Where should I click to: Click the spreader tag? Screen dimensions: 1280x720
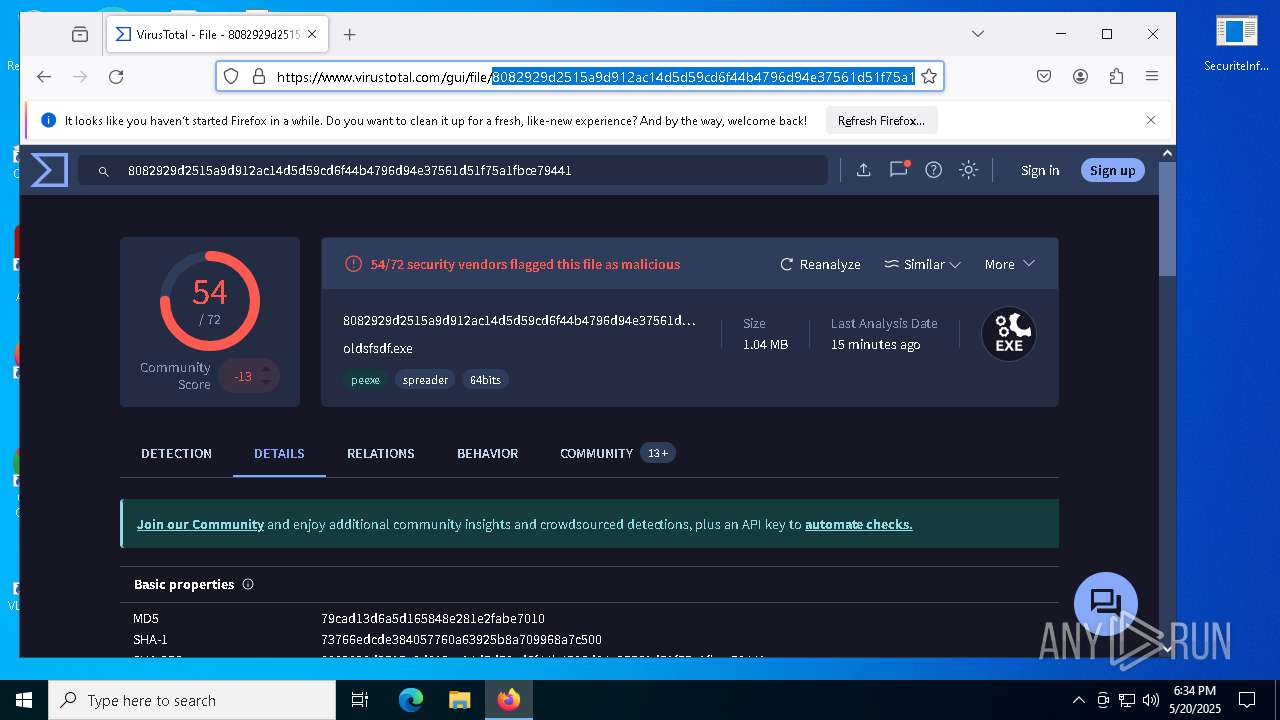click(x=425, y=380)
